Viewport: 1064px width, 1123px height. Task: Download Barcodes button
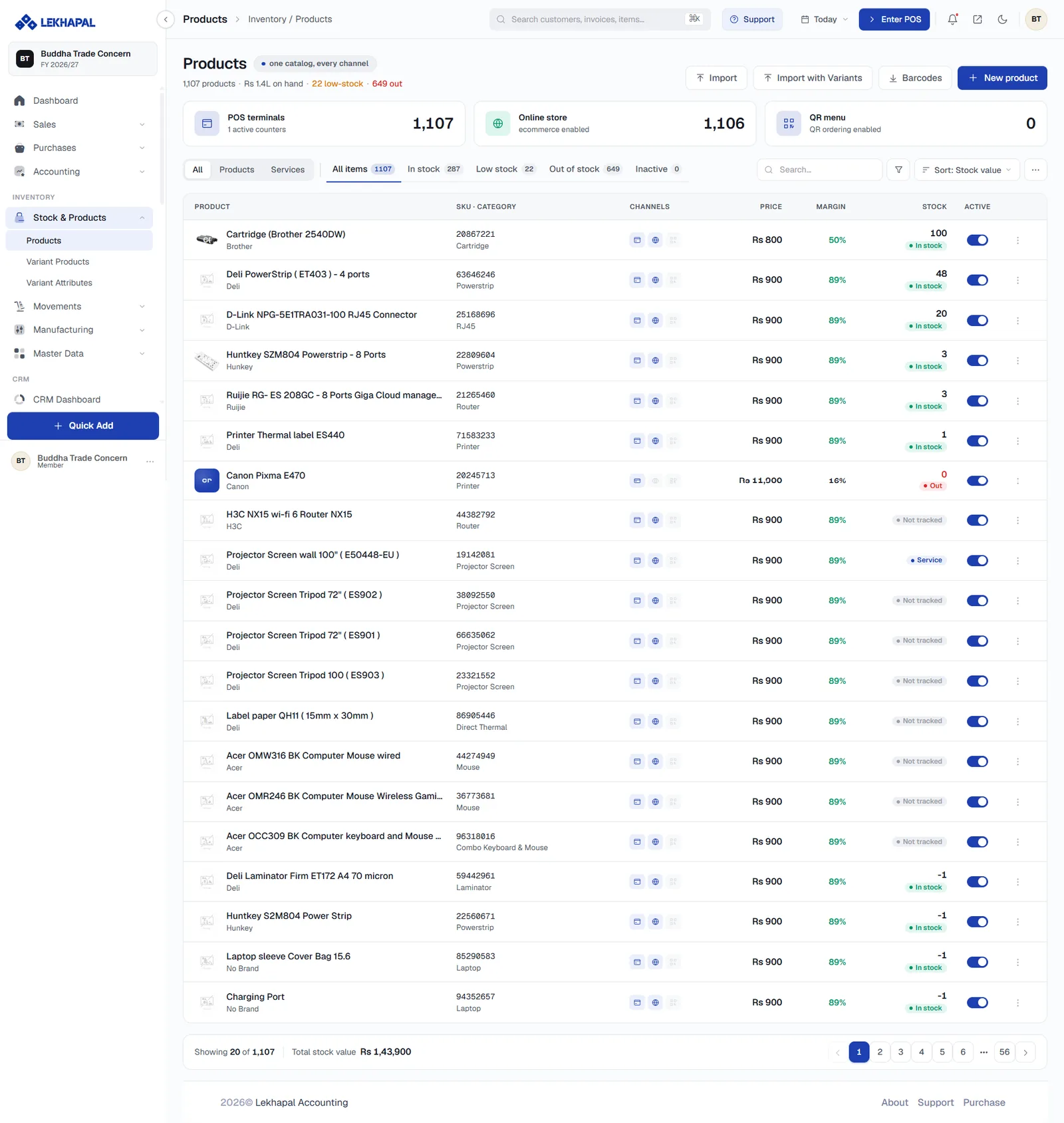[x=915, y=78]
